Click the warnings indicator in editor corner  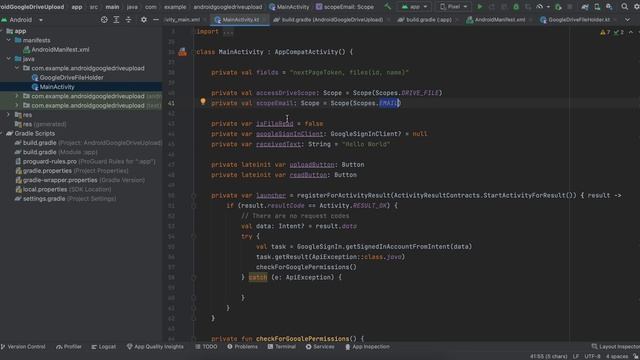pos(605,32)
